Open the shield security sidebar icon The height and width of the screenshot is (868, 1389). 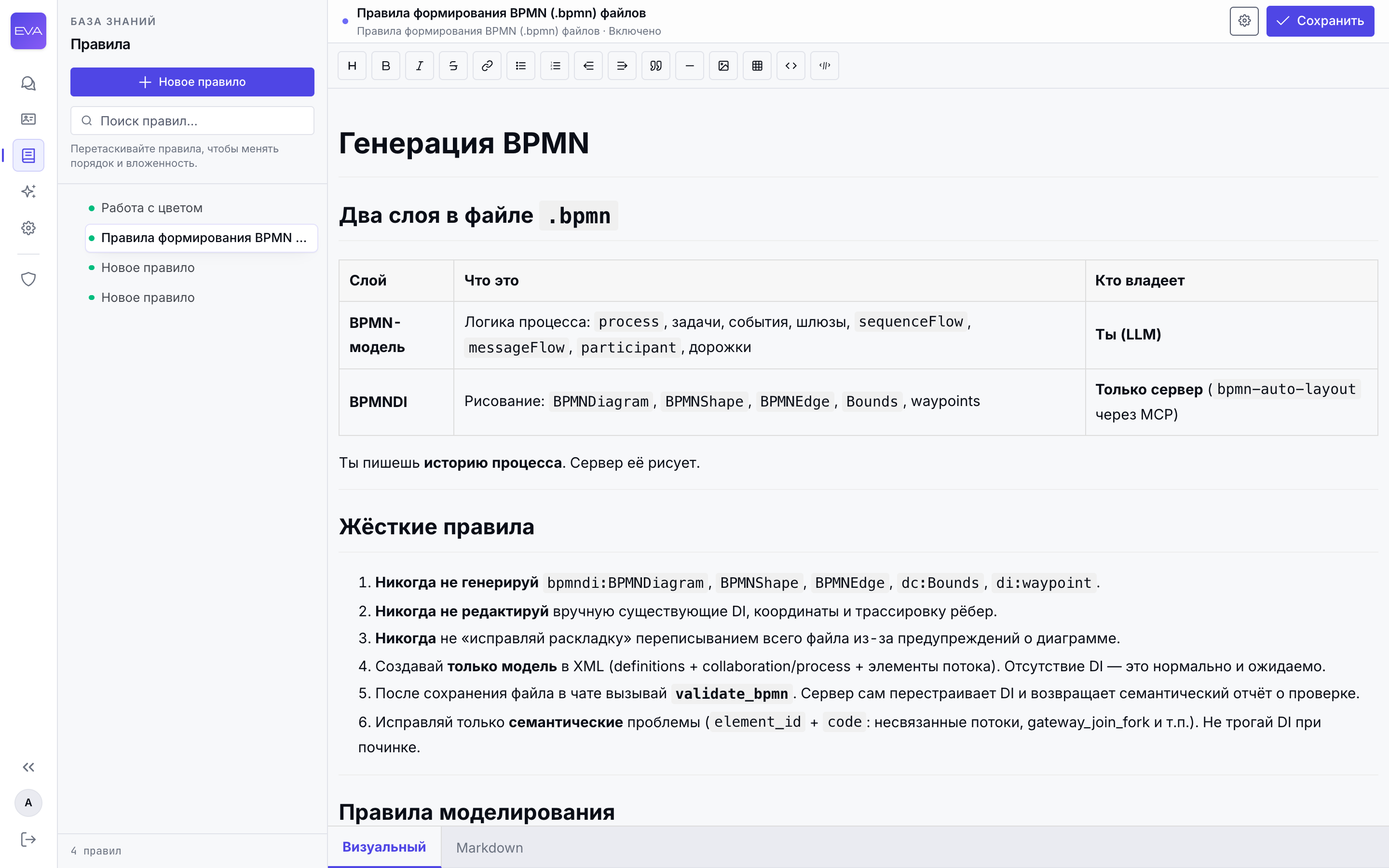(x=28, y=279)
